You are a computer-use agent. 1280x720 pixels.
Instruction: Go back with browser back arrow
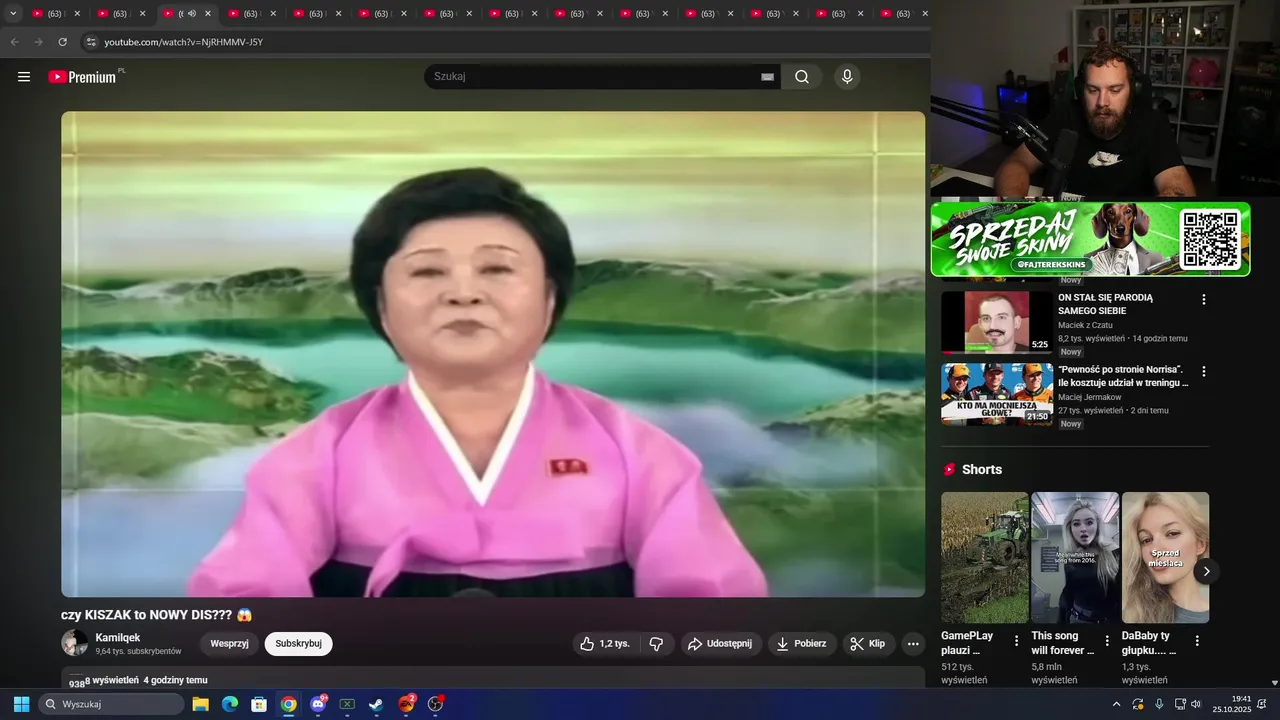tap(14, 42)
